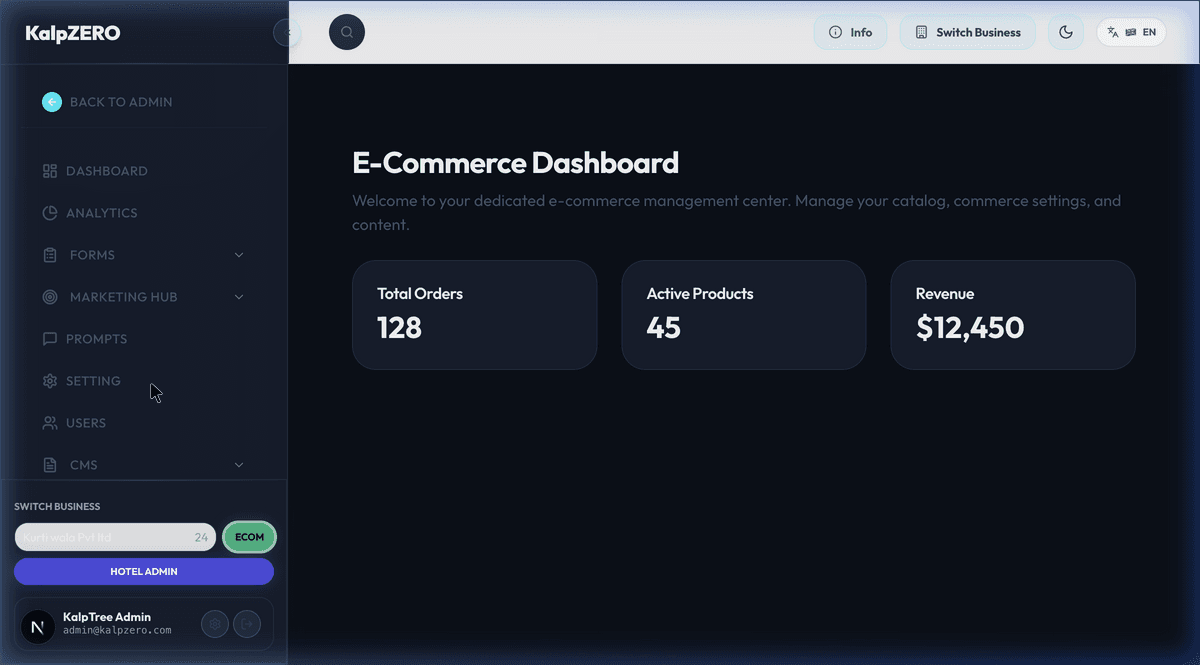
Task: Open account settings gear beside KalpTree Admin
Action: tap(214, 624)
